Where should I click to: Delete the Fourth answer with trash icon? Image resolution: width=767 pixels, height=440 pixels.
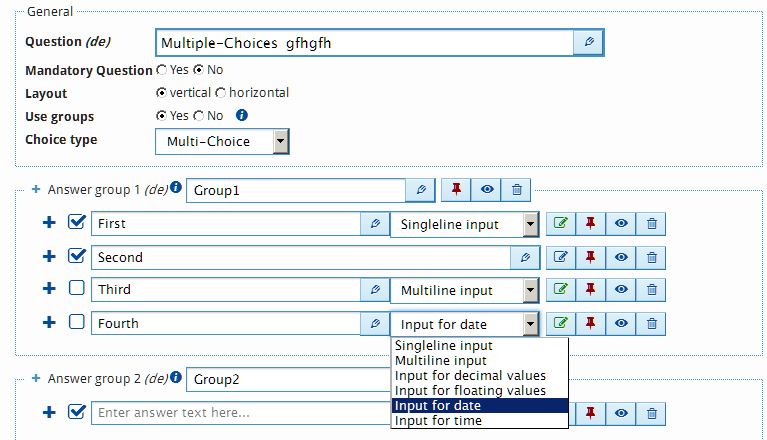pos(651,323)
